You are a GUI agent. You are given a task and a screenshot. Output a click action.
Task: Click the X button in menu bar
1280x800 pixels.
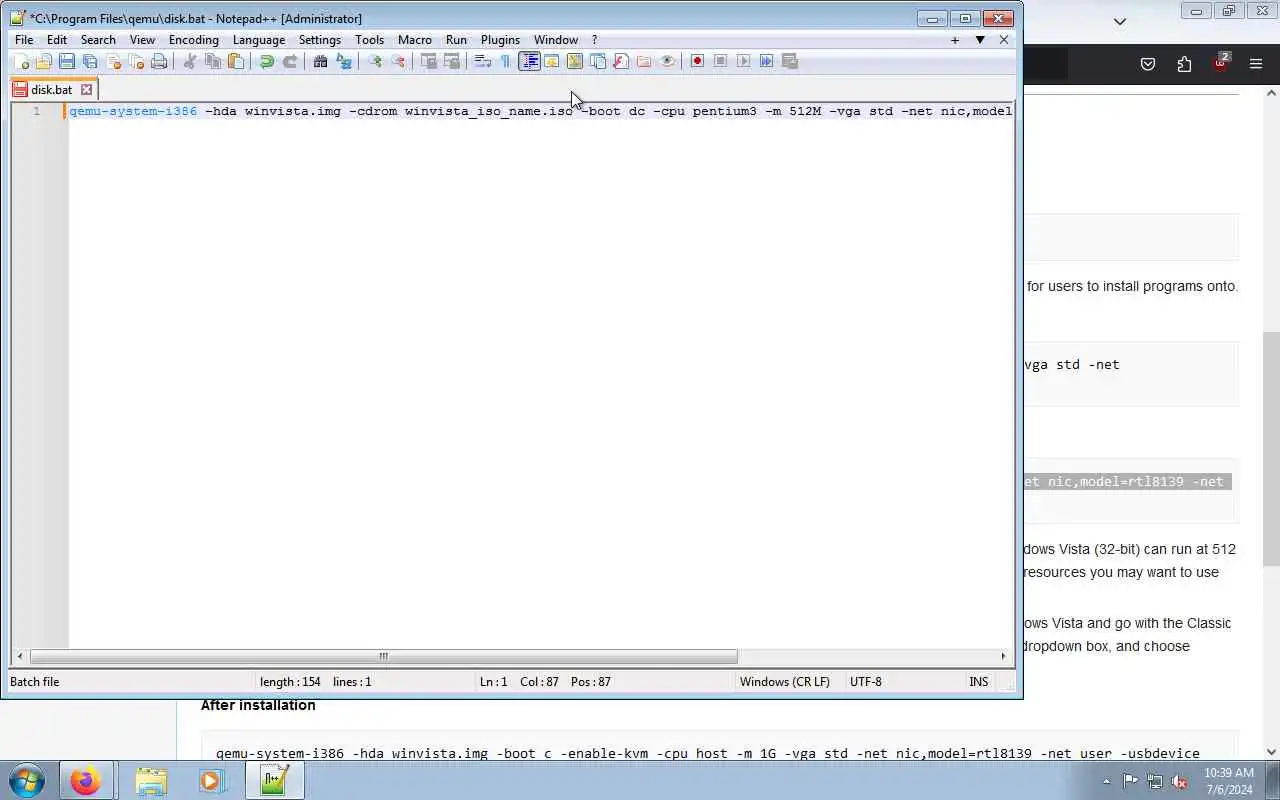pyautogui.click(x=1004, y=40)
